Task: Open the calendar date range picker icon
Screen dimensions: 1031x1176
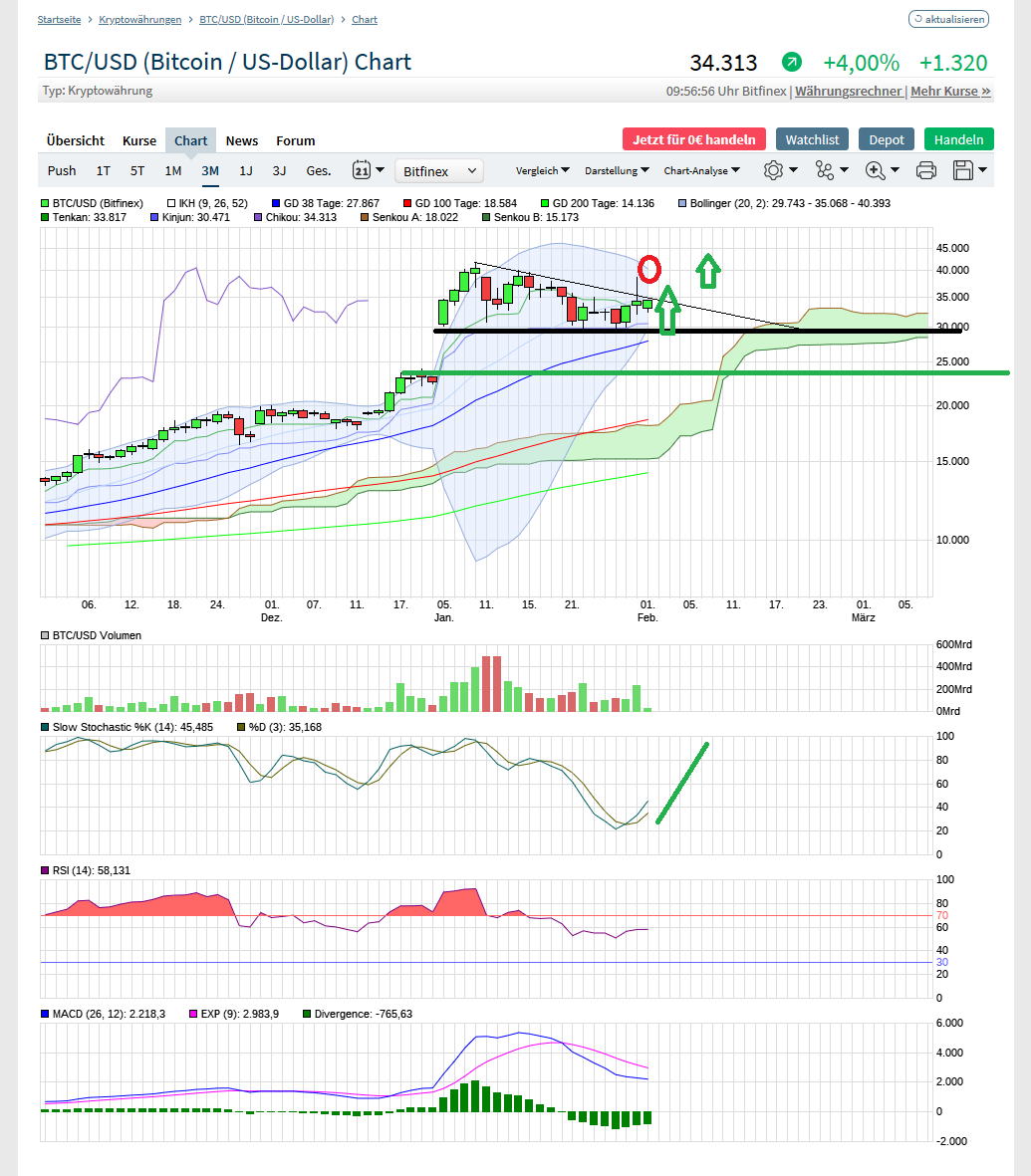Action: click(363, 170)
